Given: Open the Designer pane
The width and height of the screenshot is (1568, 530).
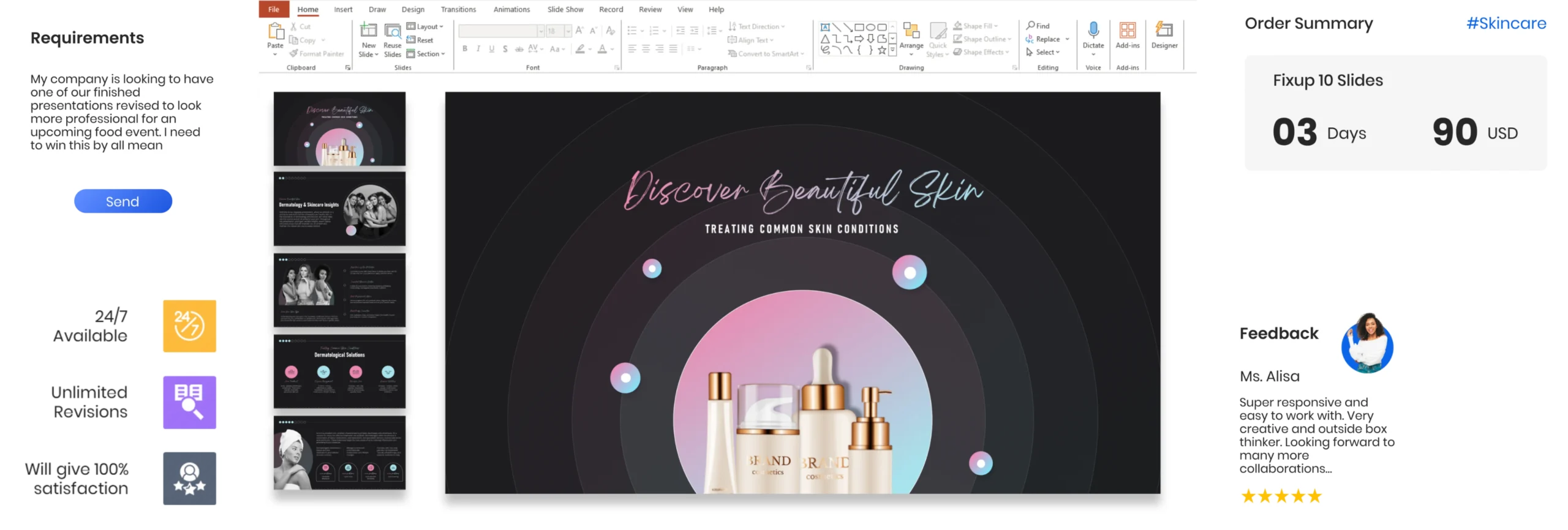Looking at the screenshot, I should (1164, 32).
